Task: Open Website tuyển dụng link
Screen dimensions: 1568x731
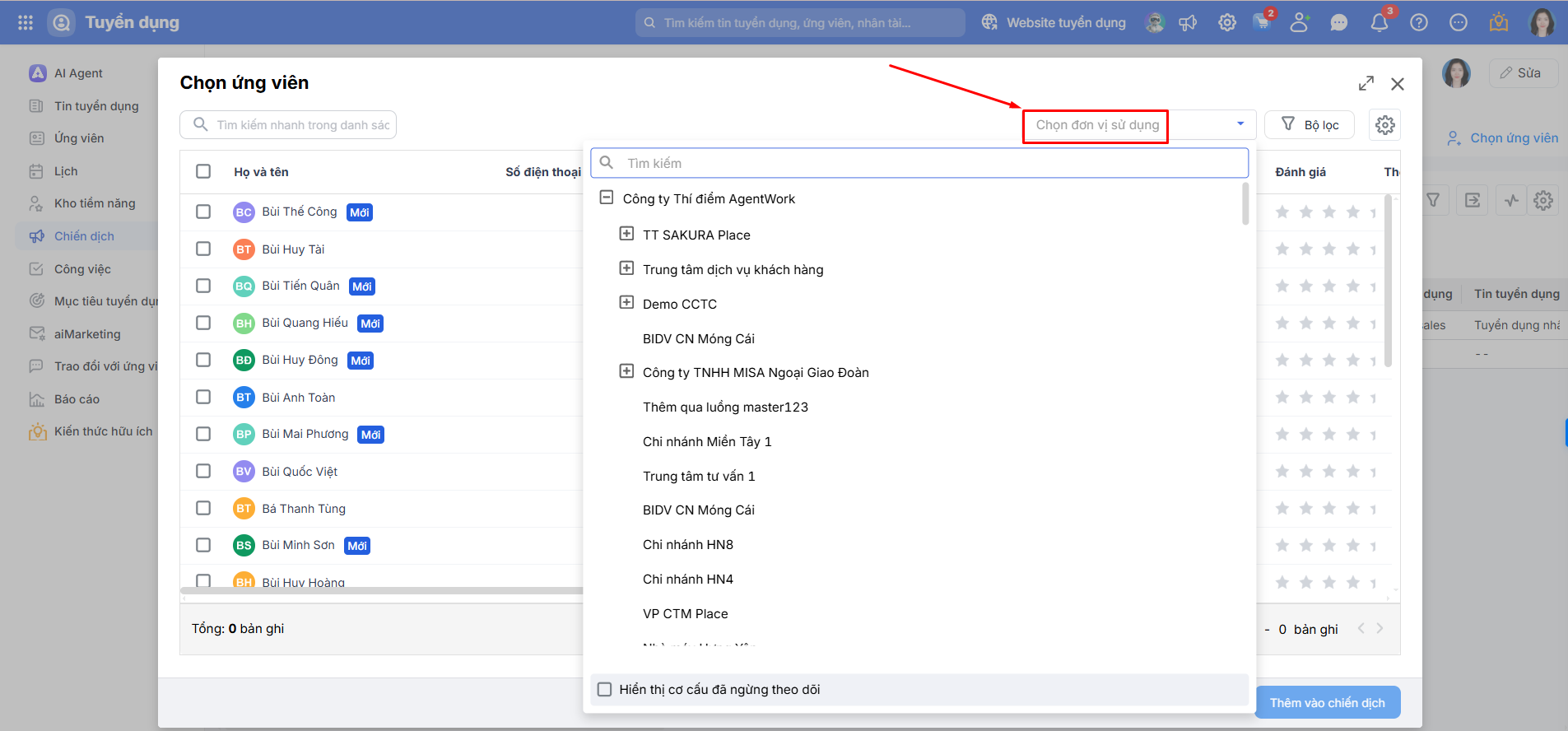Action: (1066, 22)
